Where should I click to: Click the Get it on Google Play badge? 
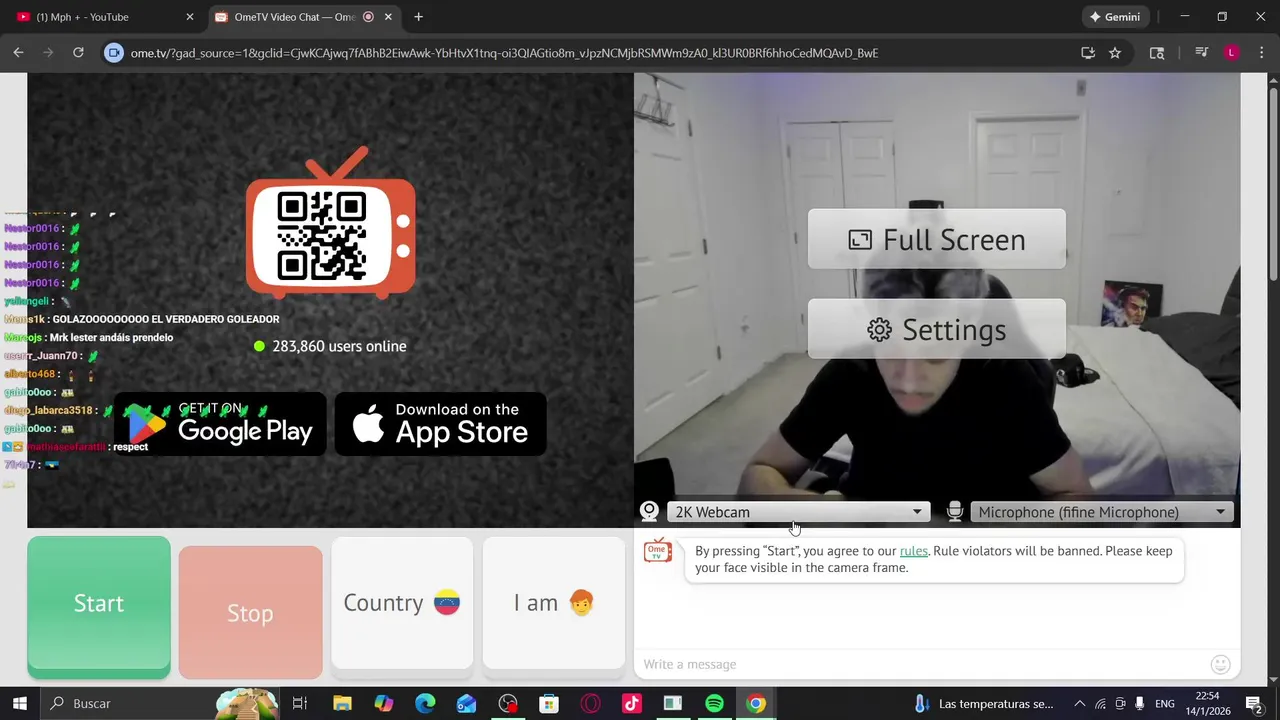click(220, 424)
